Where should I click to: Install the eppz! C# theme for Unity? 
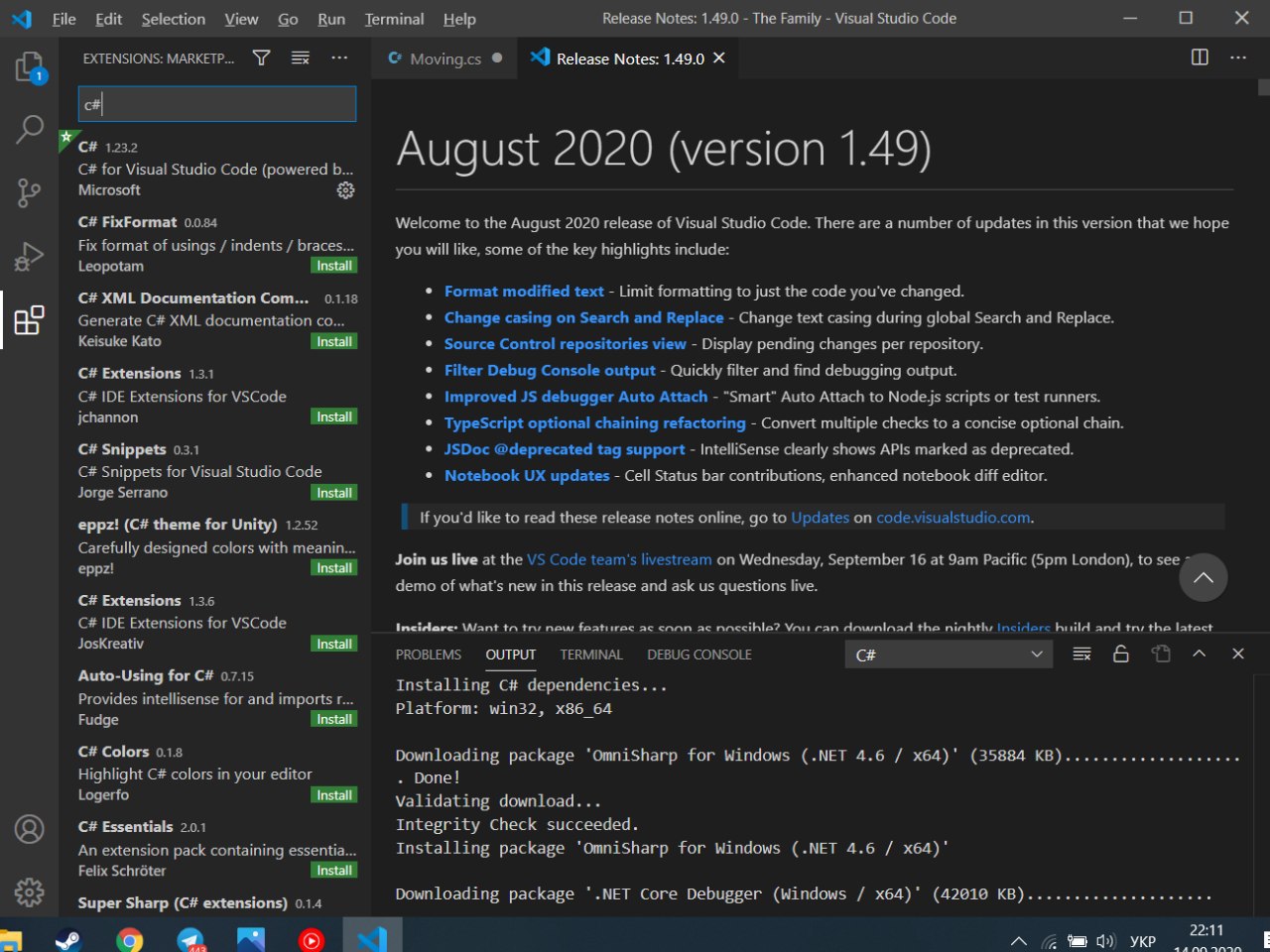click(x=334, y=568)
